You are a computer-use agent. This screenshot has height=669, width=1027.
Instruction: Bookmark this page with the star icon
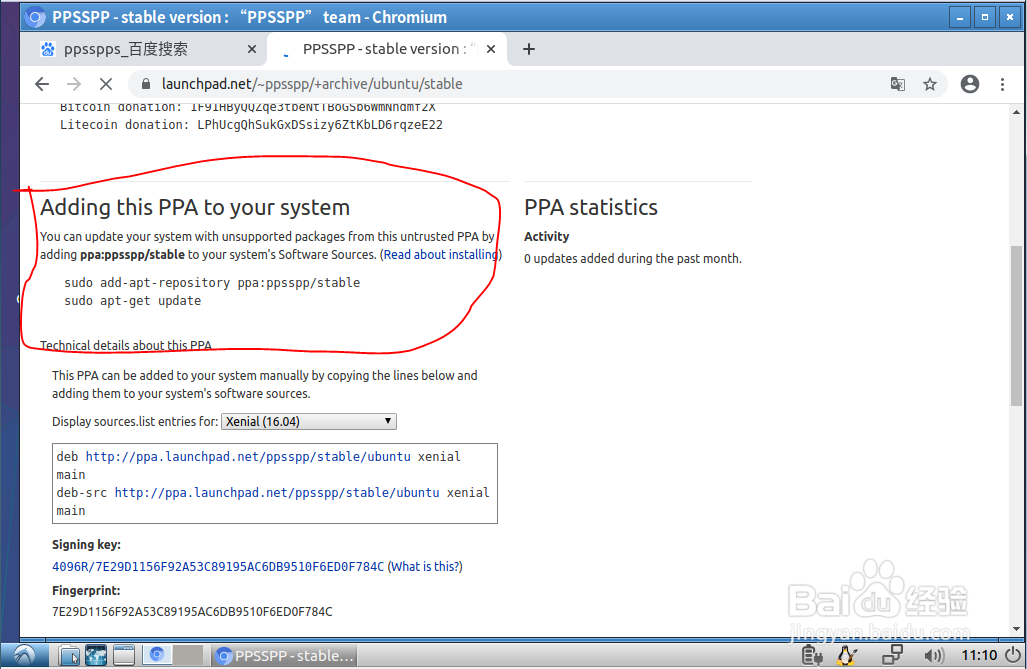click(929, 84)
